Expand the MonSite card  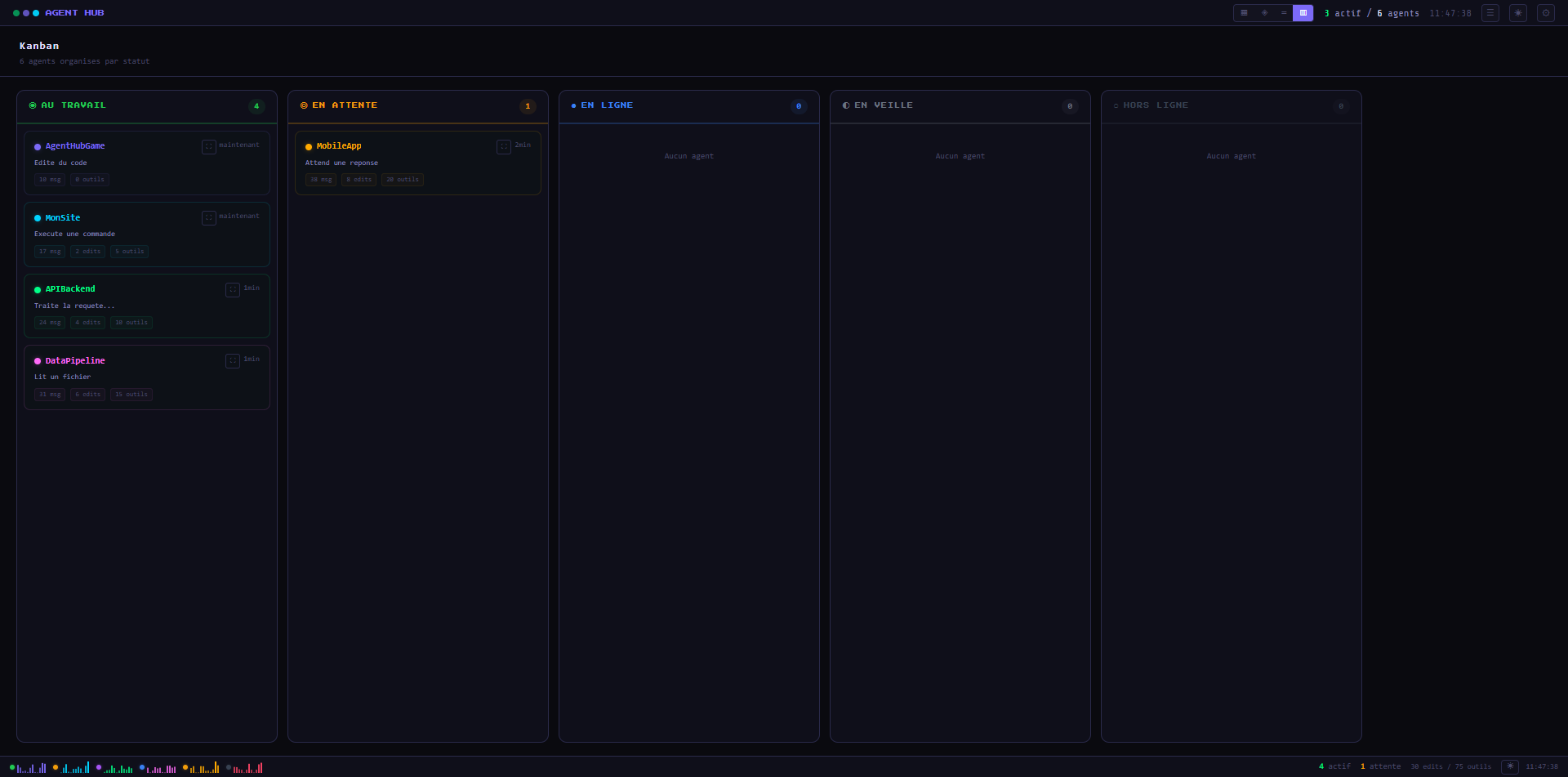[209, 218]
